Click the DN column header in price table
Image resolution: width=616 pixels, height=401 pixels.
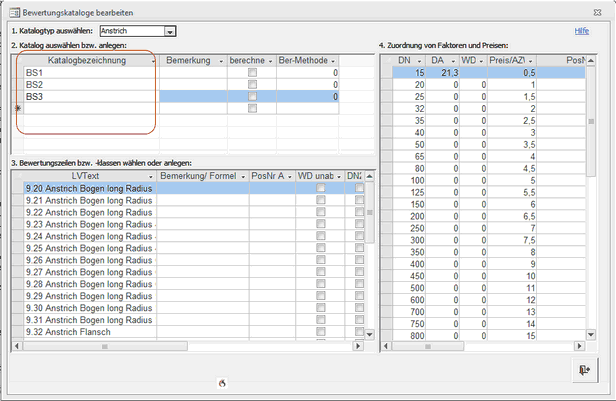click(404, 60)
